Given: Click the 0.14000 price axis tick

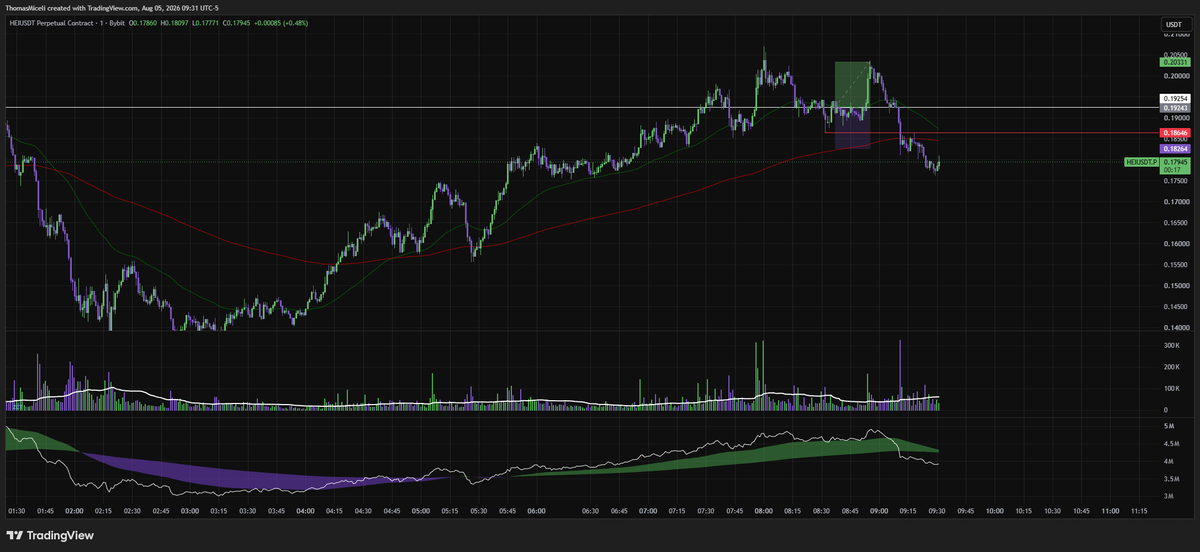Looking at the screenshot, I should pyautogui.click(x=1175, y=327).
